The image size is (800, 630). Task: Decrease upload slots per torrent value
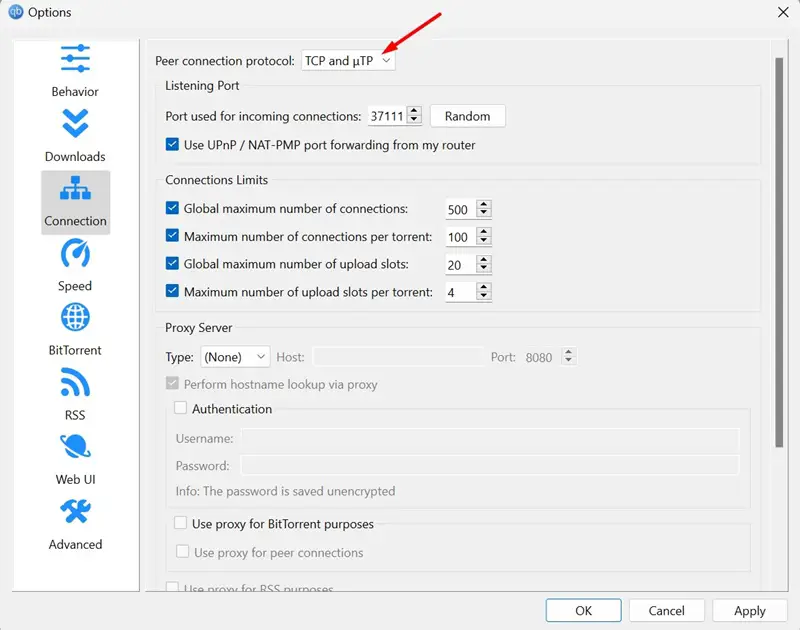[484, 296]
